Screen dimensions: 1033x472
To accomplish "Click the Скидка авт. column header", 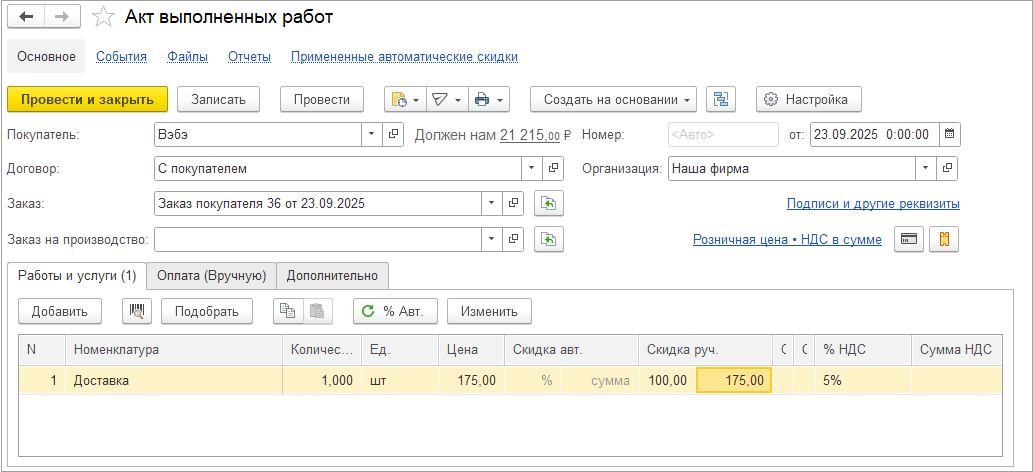I will (571, 350).
